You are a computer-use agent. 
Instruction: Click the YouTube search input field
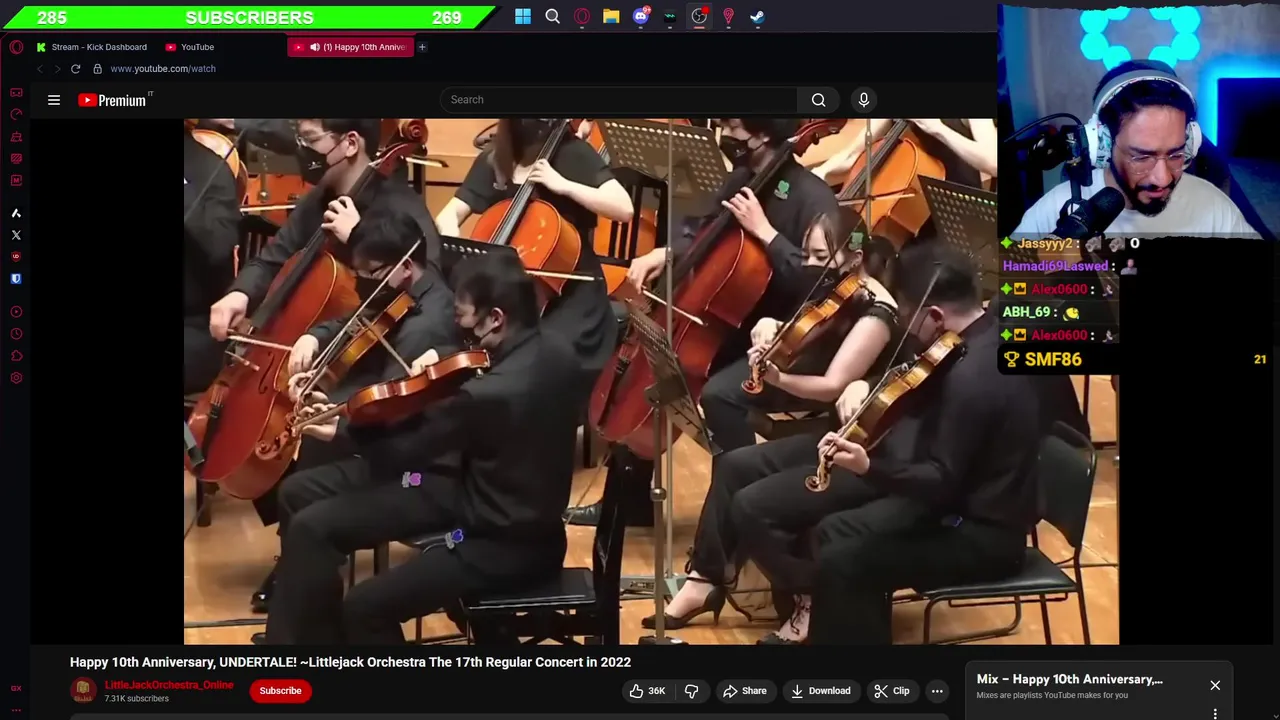[x=619, y=99]
